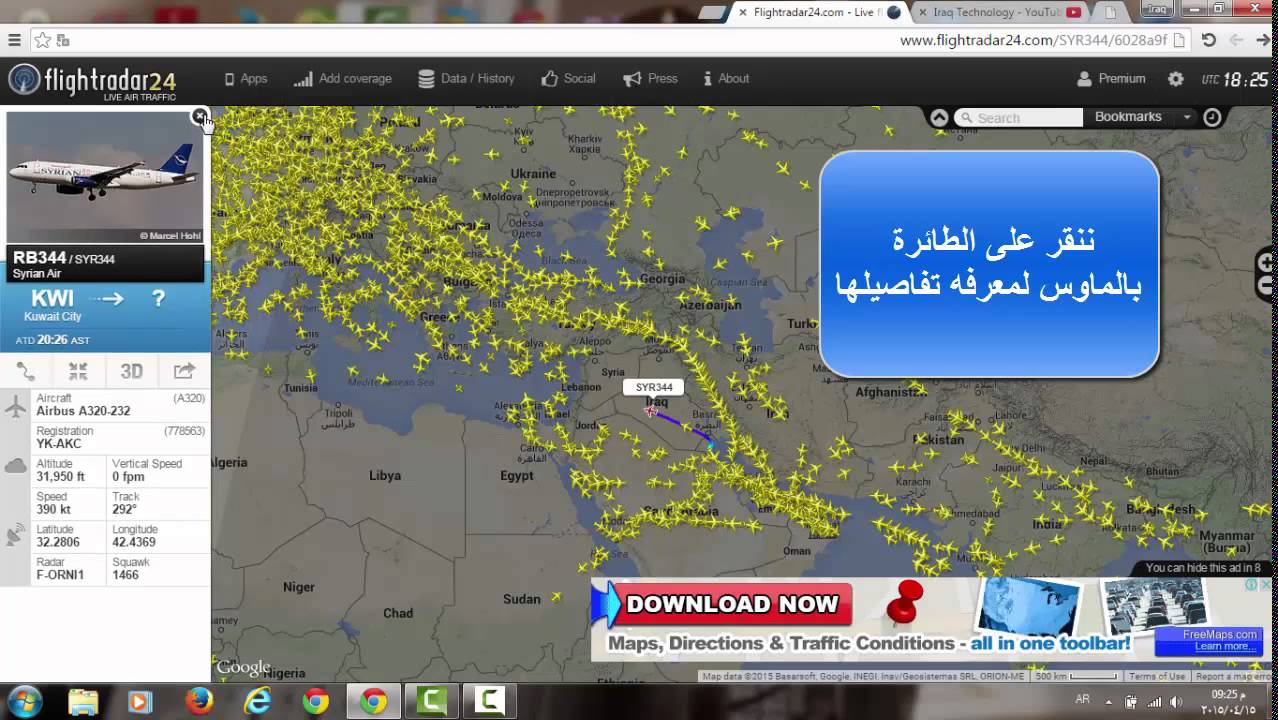This screenshot has height=720, width=1278.
Task: Close the Flightradar24.com tab
Action: [742, 12]
